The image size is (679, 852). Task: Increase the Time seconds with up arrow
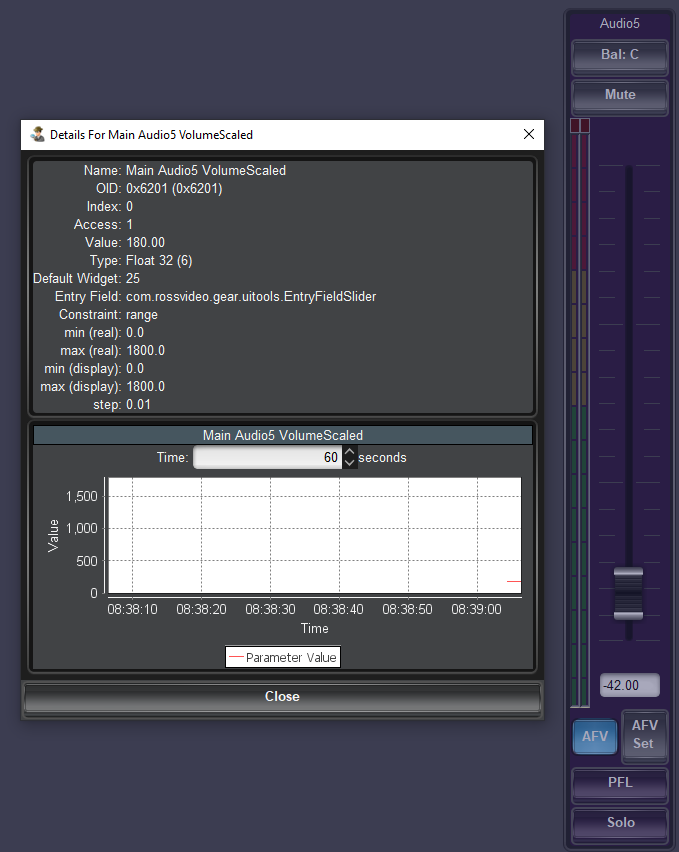[x=349, y=452]
